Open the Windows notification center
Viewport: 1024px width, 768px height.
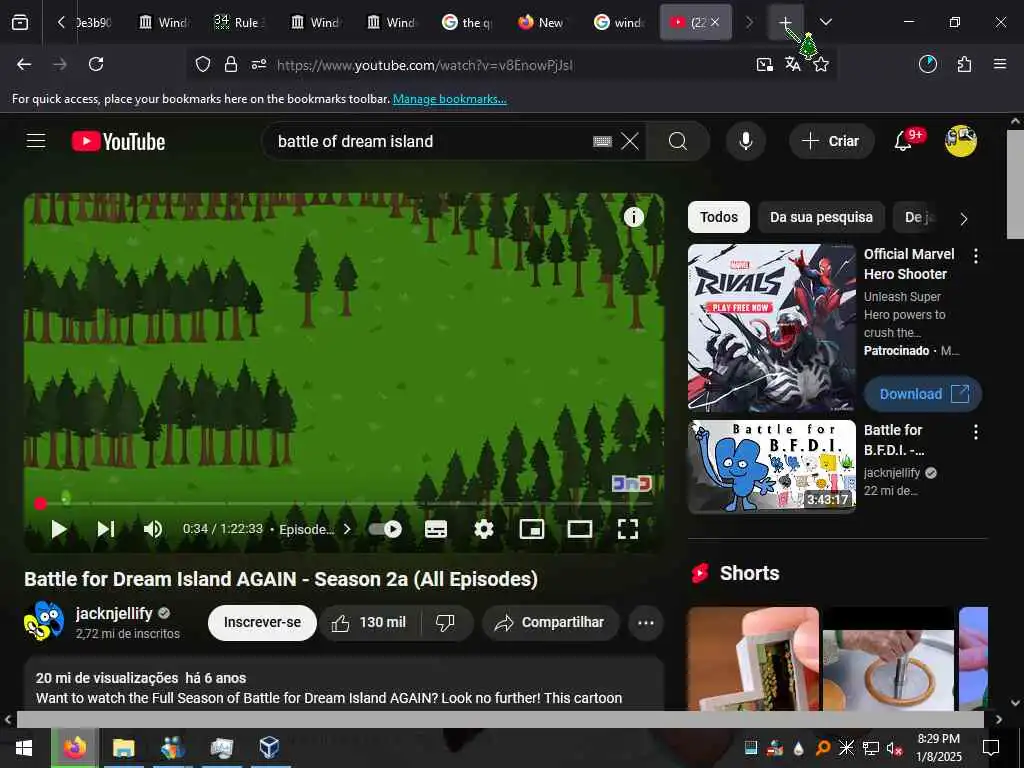991,748
